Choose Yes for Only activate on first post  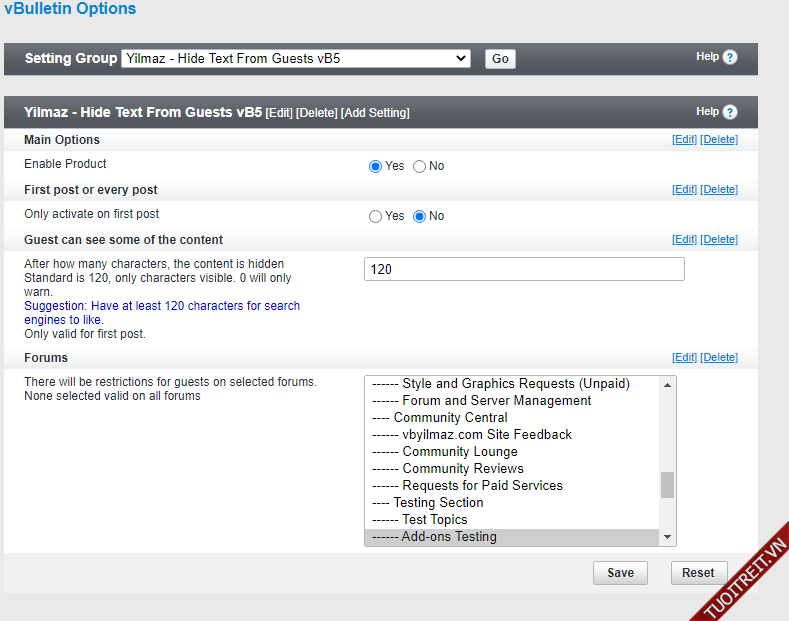(x=376, y=217)
